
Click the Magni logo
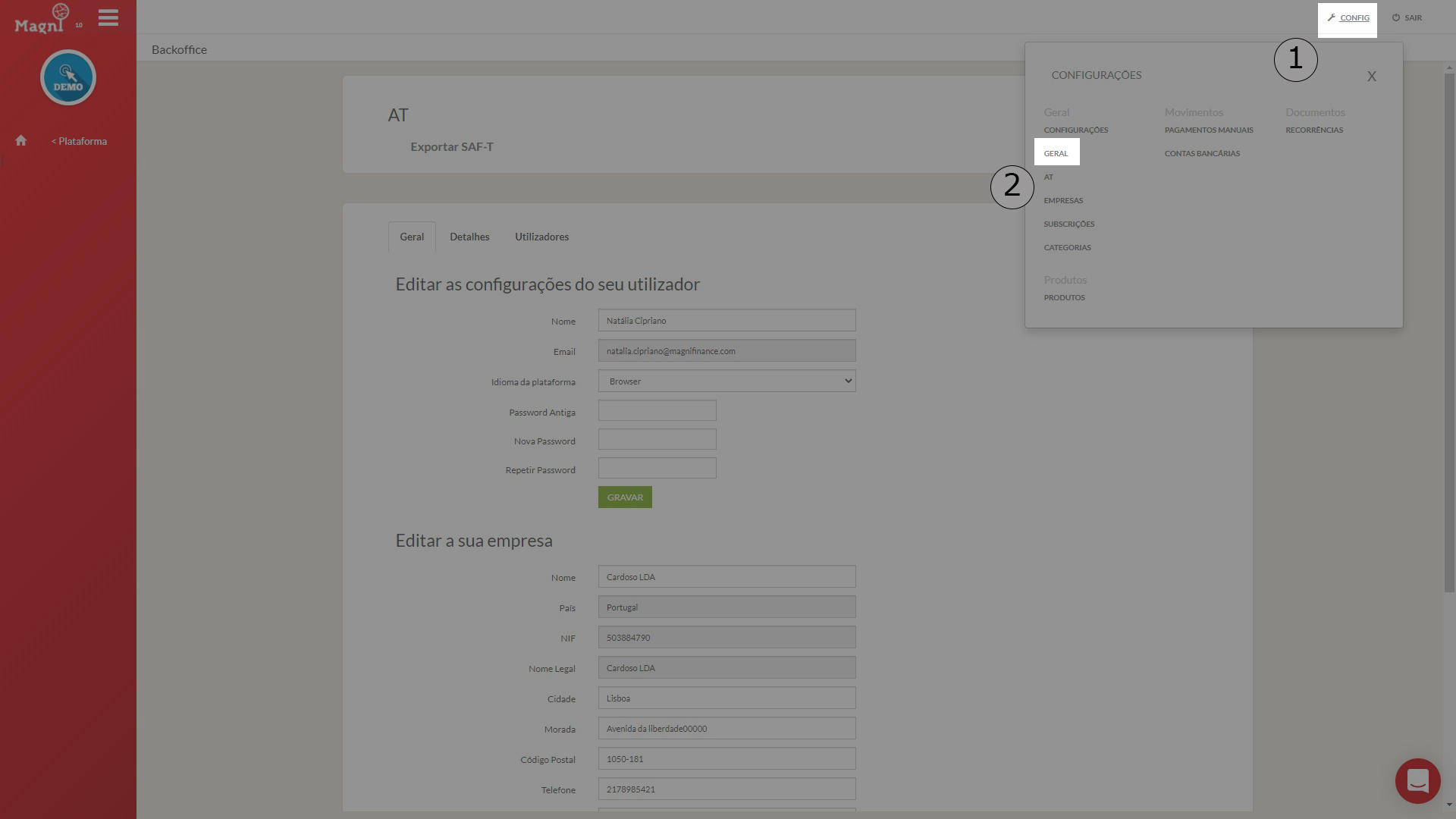click(44, 19)
